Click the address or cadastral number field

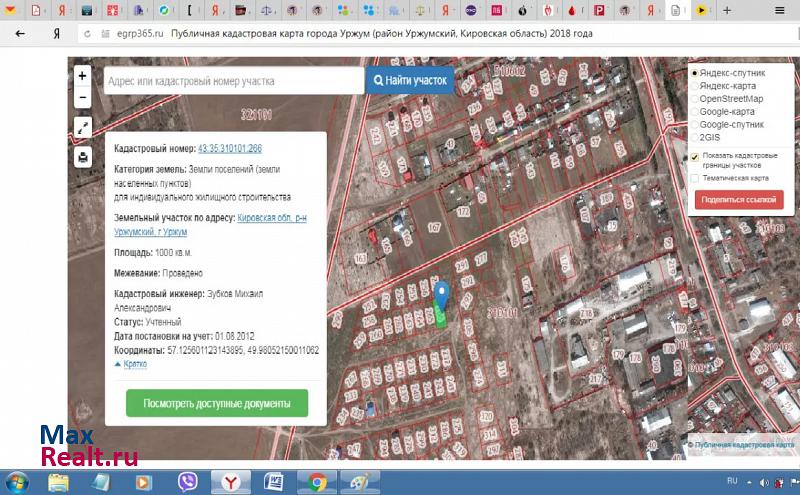click(232, 81)
